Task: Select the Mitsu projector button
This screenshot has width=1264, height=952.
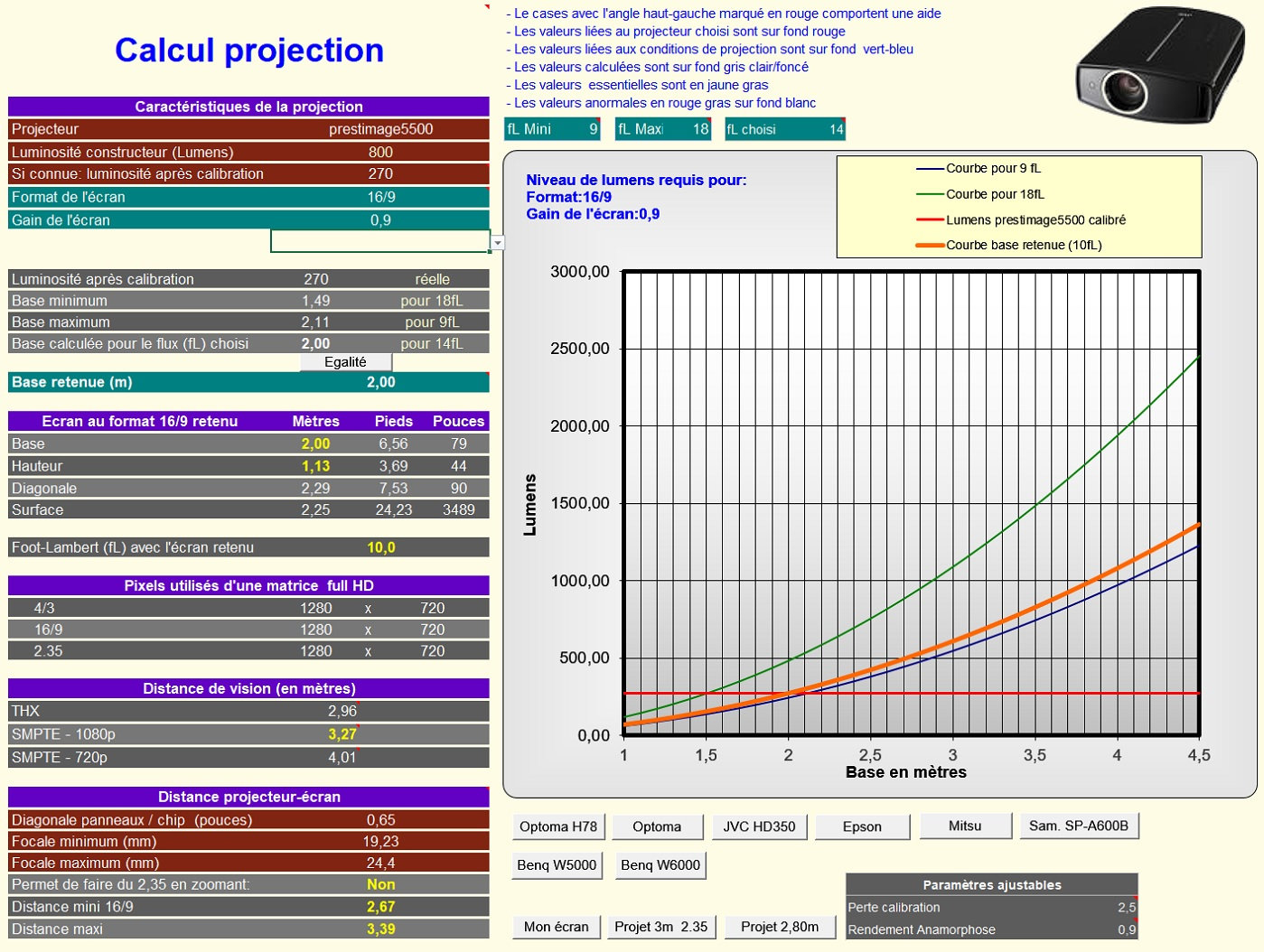Action: (x=965, y=826)
